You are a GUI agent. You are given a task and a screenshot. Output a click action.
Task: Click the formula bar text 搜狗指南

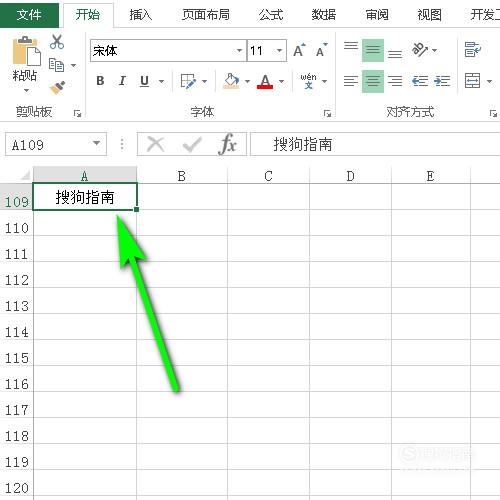tap(303, 145)
